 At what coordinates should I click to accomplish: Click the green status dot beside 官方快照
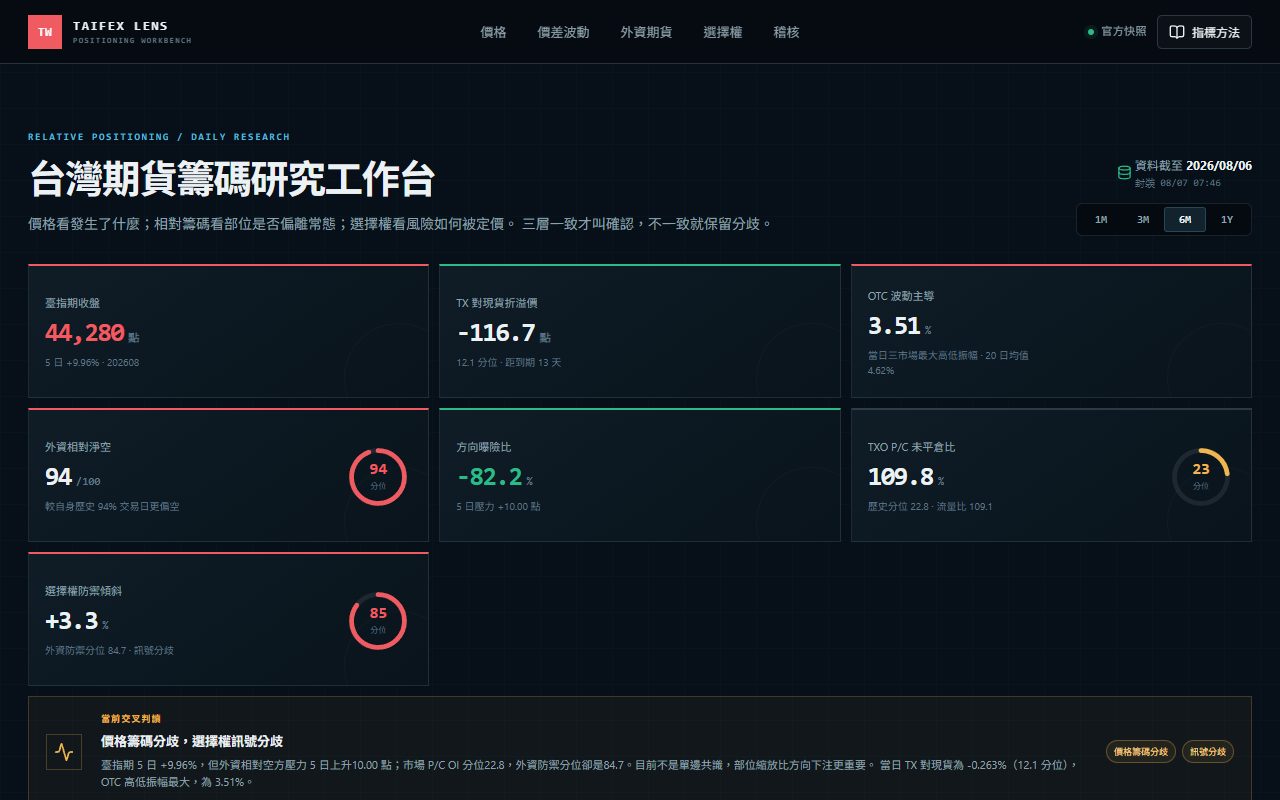[x=1091, y=32]
